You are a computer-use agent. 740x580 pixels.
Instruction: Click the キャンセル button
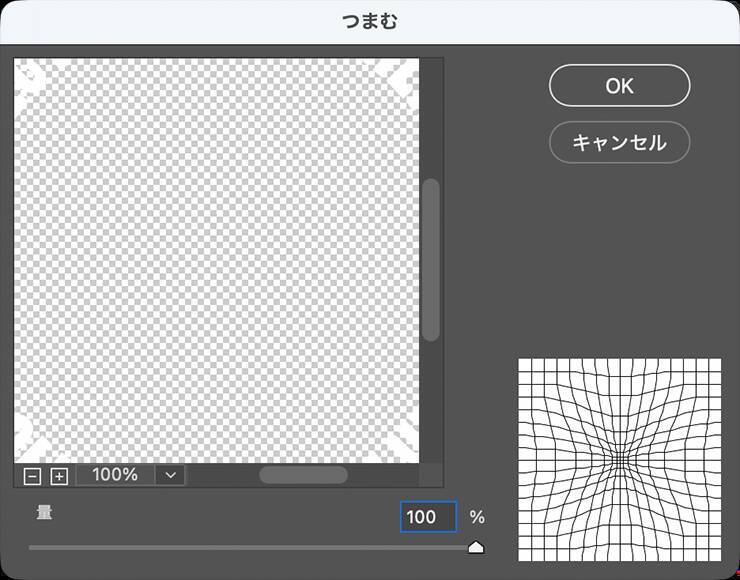(619, 142)
